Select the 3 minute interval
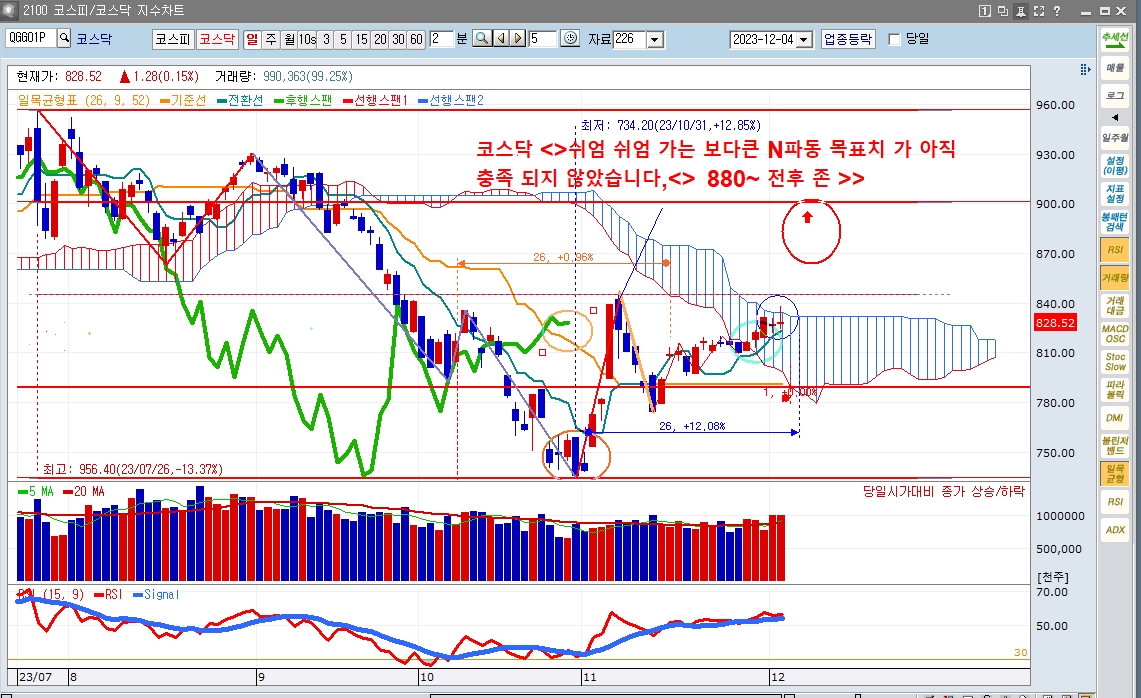 point(326,39)
